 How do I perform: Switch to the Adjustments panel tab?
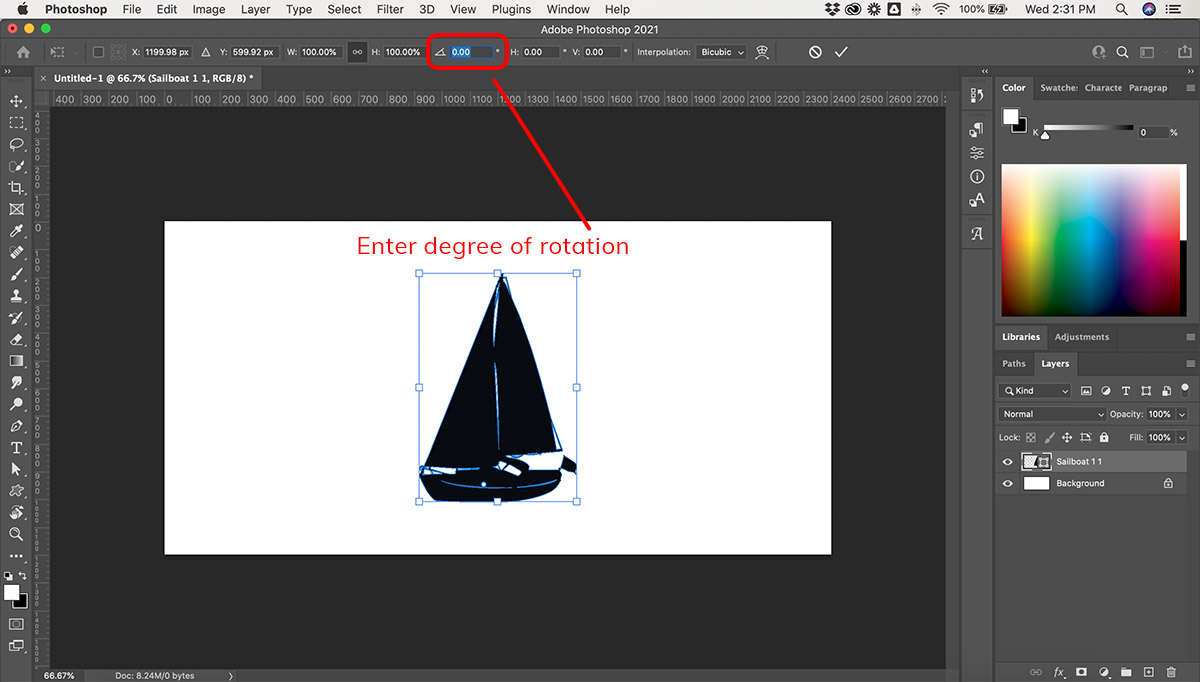pyautogui.click(x=1081, y=337)
